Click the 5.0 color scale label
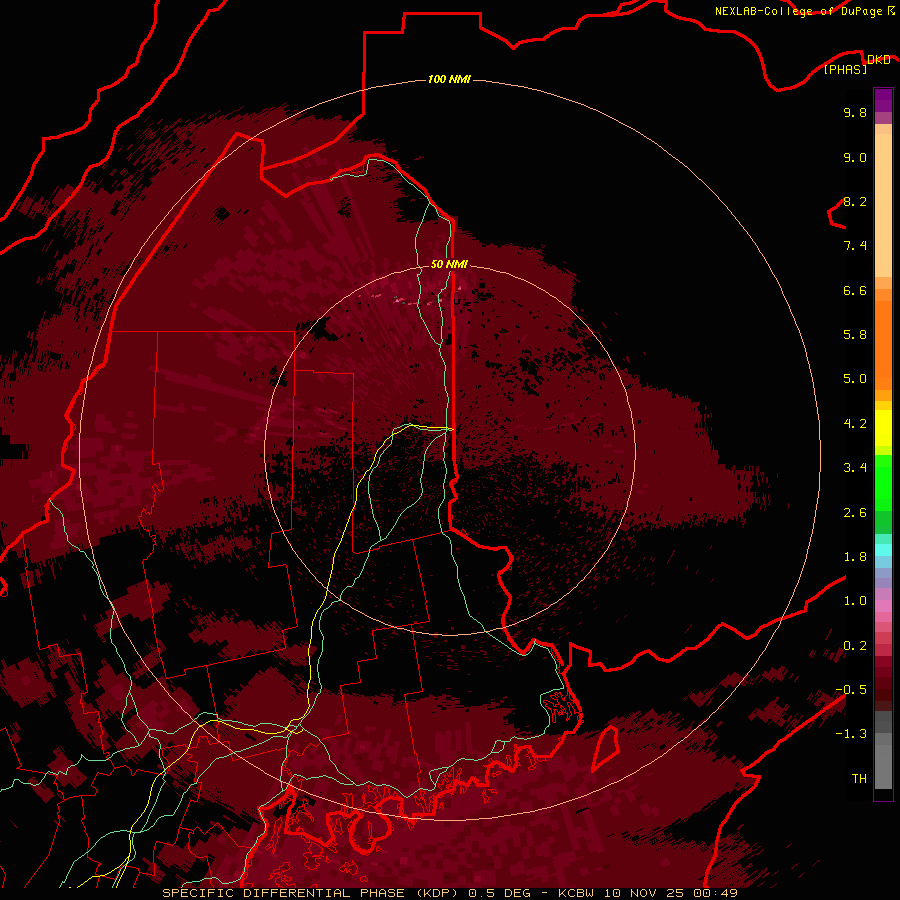Screen dimensions: 900x900 coord(855,379)
